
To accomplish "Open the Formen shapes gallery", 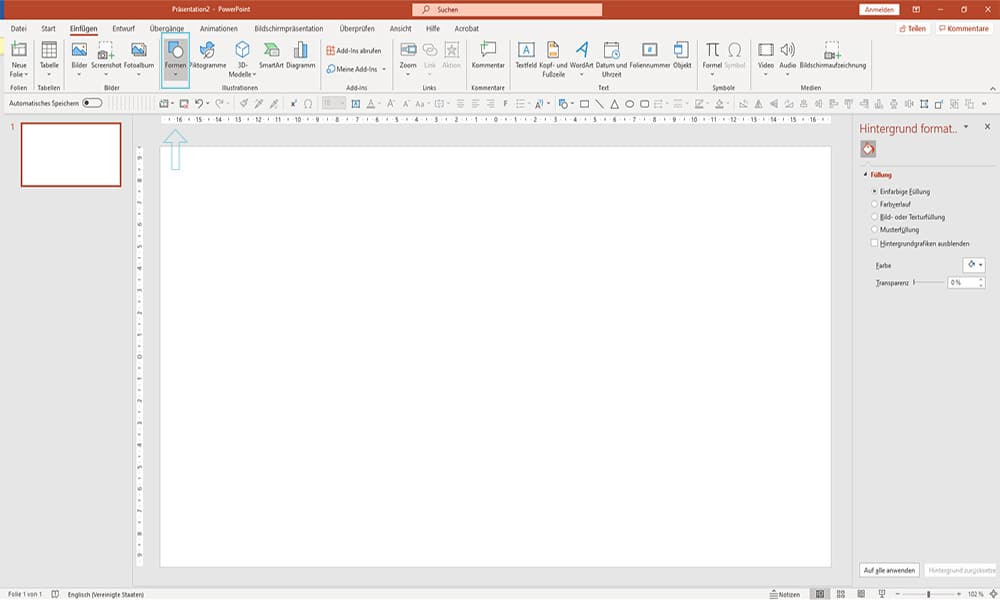I will [x=175, y=59].
